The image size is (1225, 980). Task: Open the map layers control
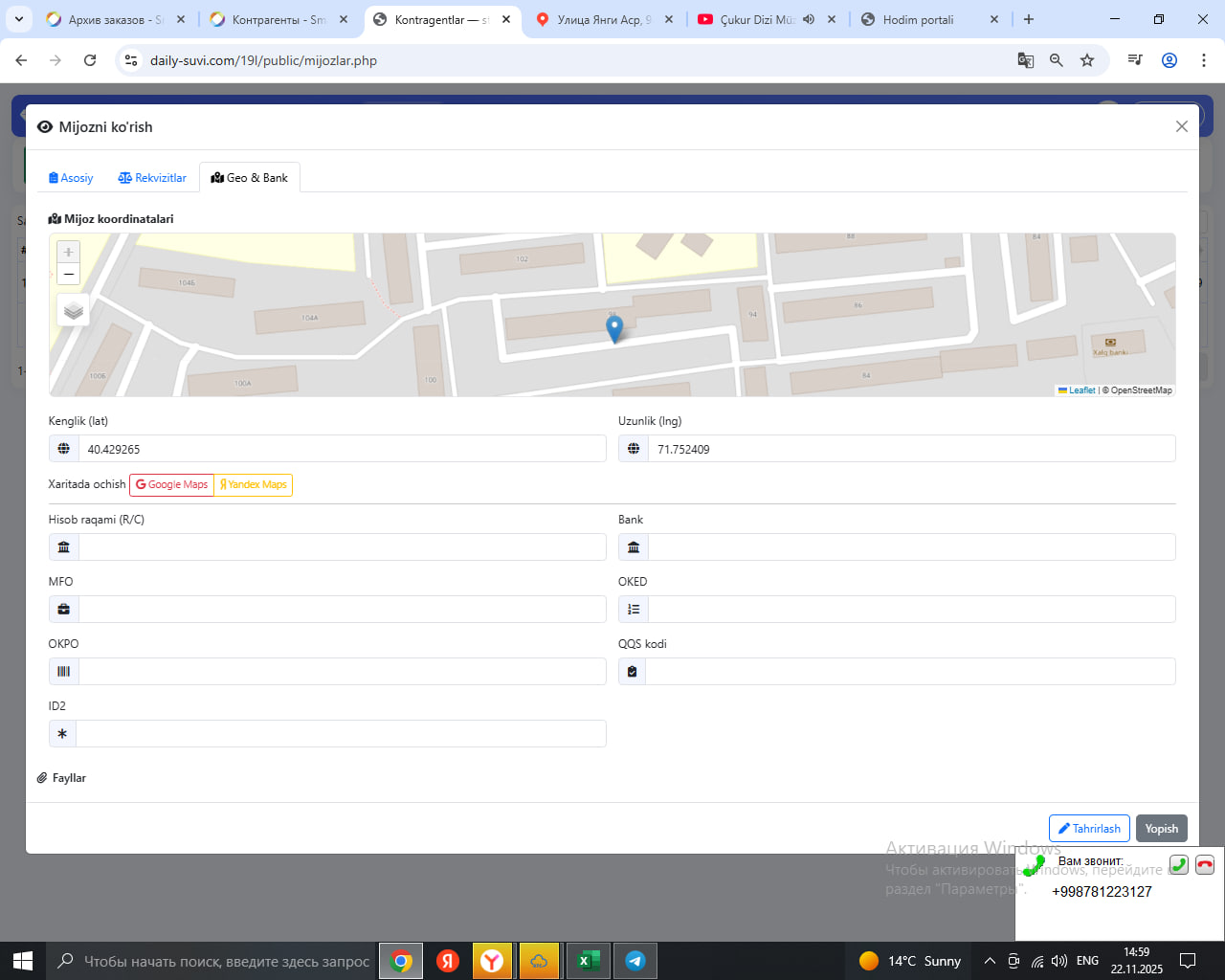[74, 311]
